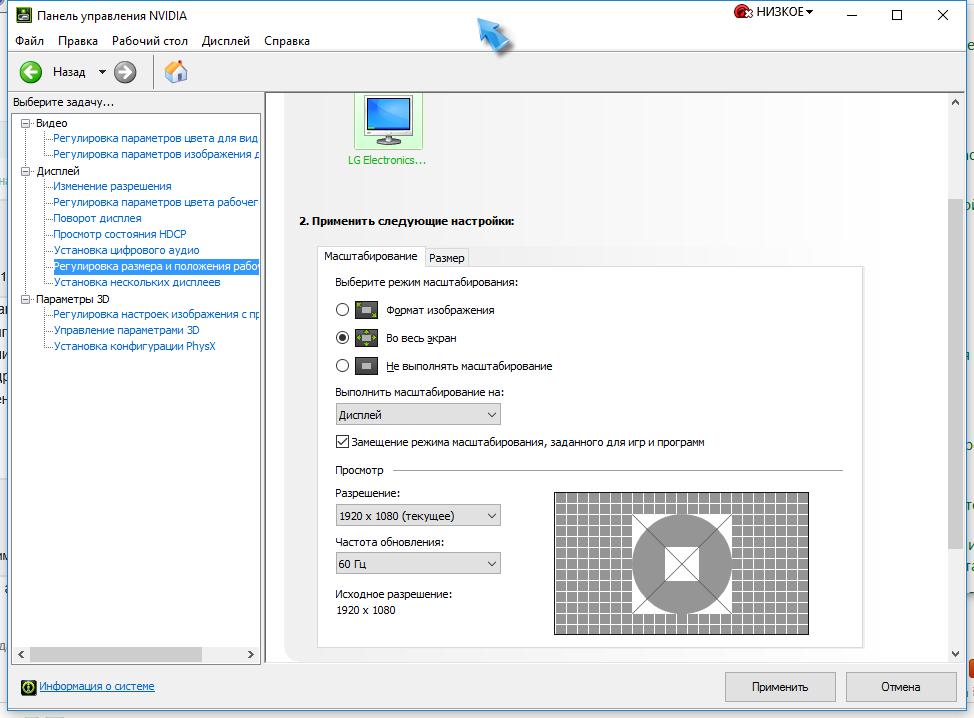This screenshot has width=974, height=718.
Task: Collapse the 'Параметры 3D' tree node
Action: 26,299
